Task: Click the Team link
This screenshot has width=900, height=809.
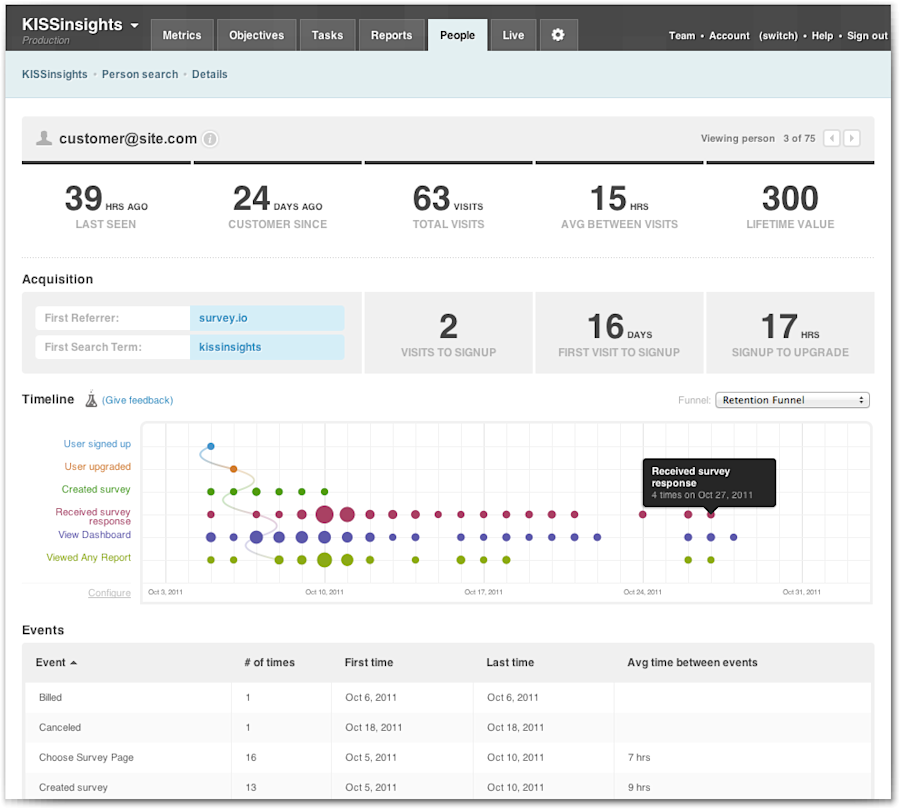Action: (x=682, y=36)
